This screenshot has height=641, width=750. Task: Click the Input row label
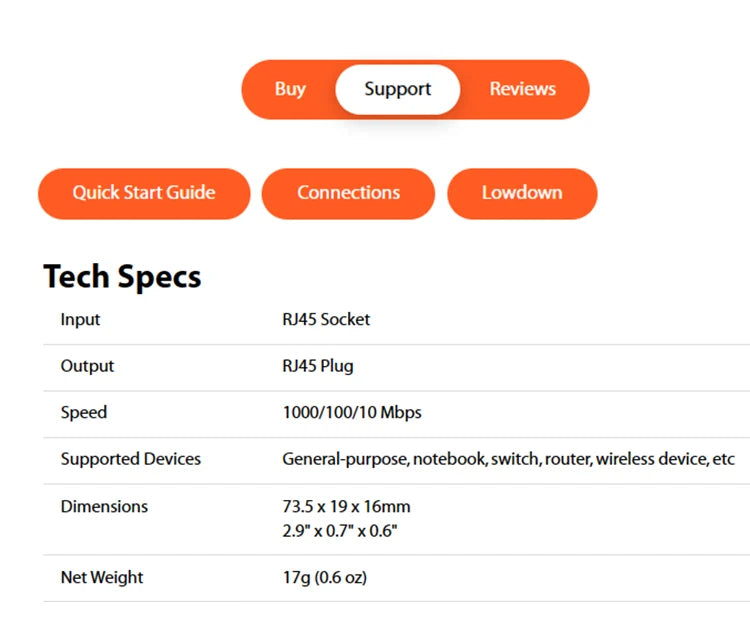point(80,320)
